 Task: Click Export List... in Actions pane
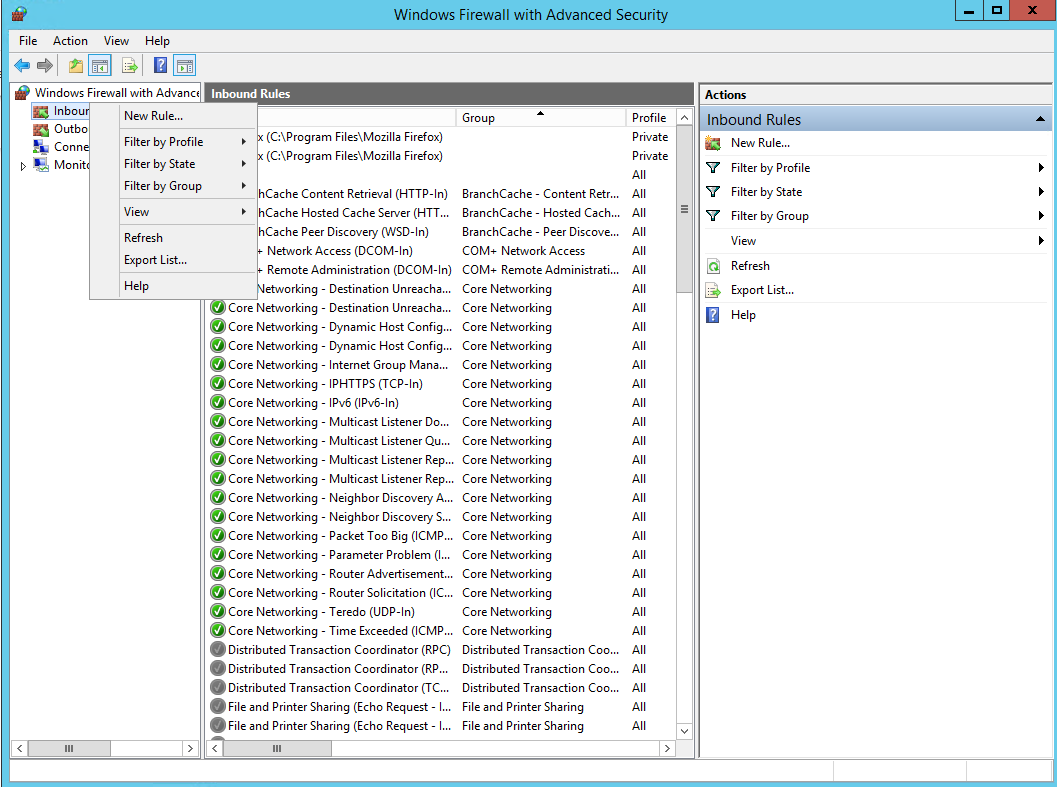coord(762,290)
